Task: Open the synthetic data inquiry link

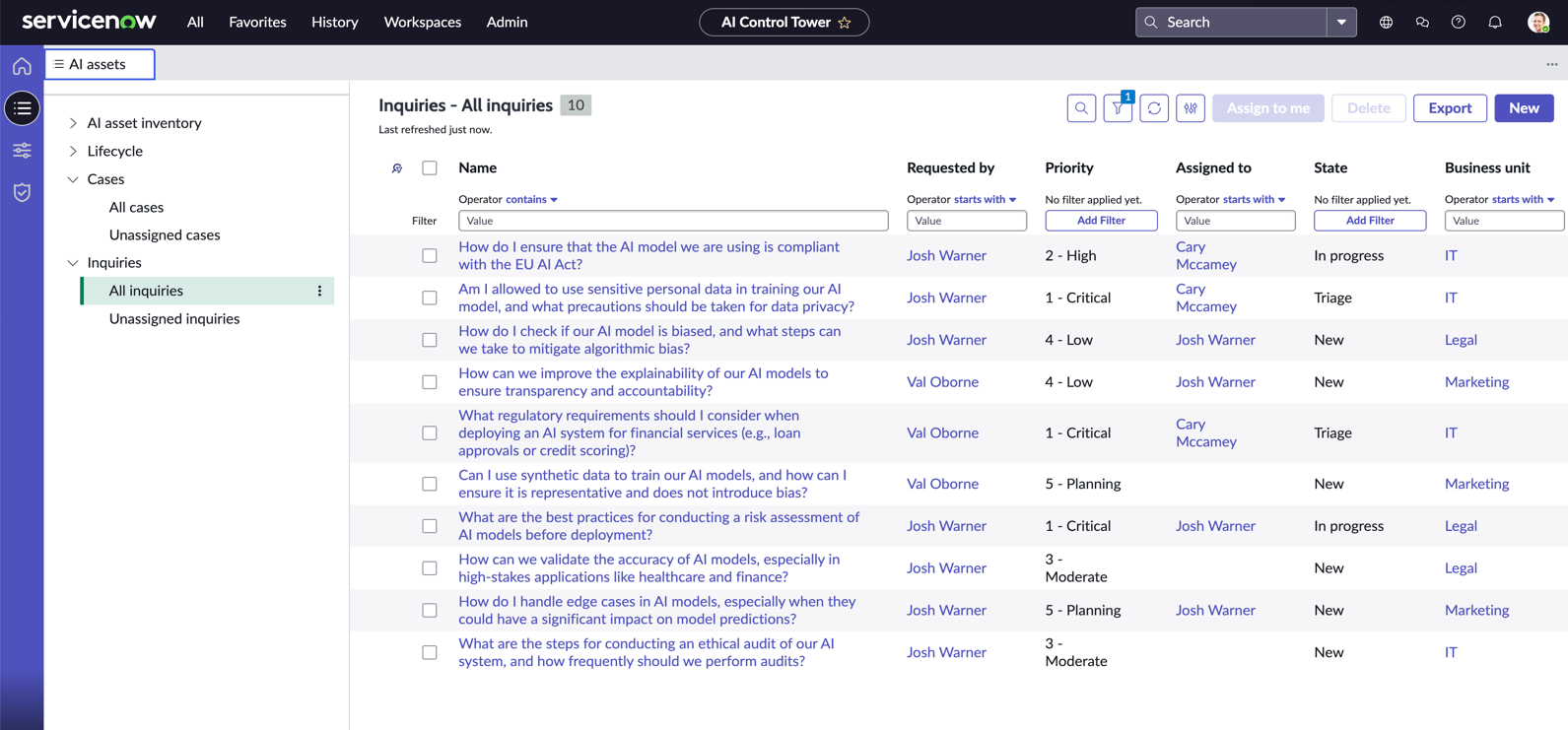Action: [x=652, y=484]
